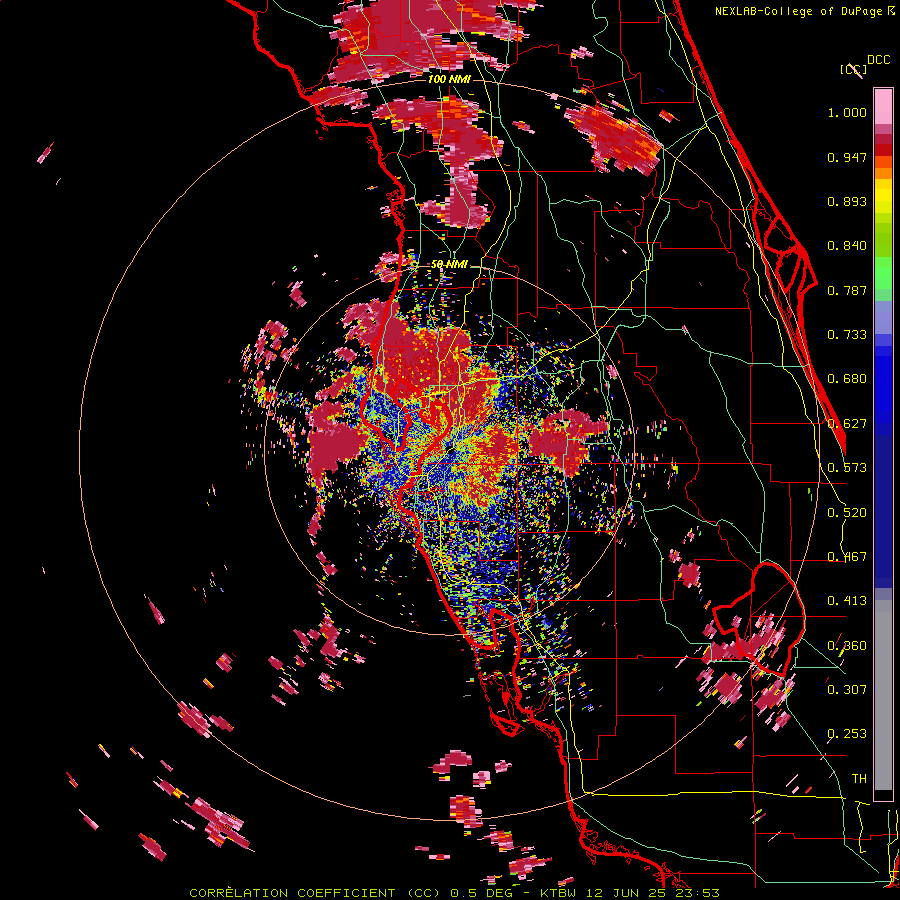Click the CORRELATION COEFFICIENT (CC) caption text
900x900 pixels.
coord(318,893)
